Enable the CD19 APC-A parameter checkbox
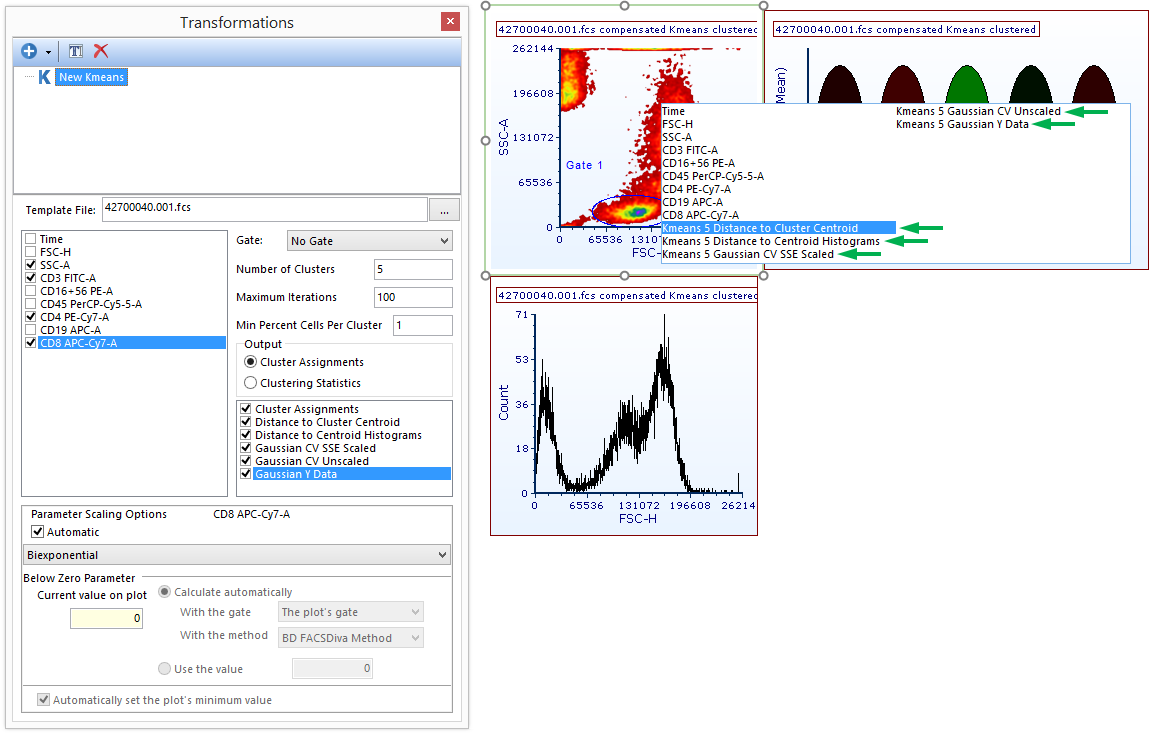The height and width of the screenshot is (738, 1160). click(31, 330)
